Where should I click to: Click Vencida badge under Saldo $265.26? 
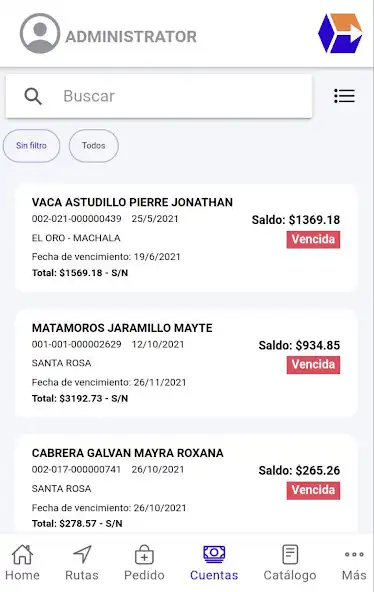(313, 490)
